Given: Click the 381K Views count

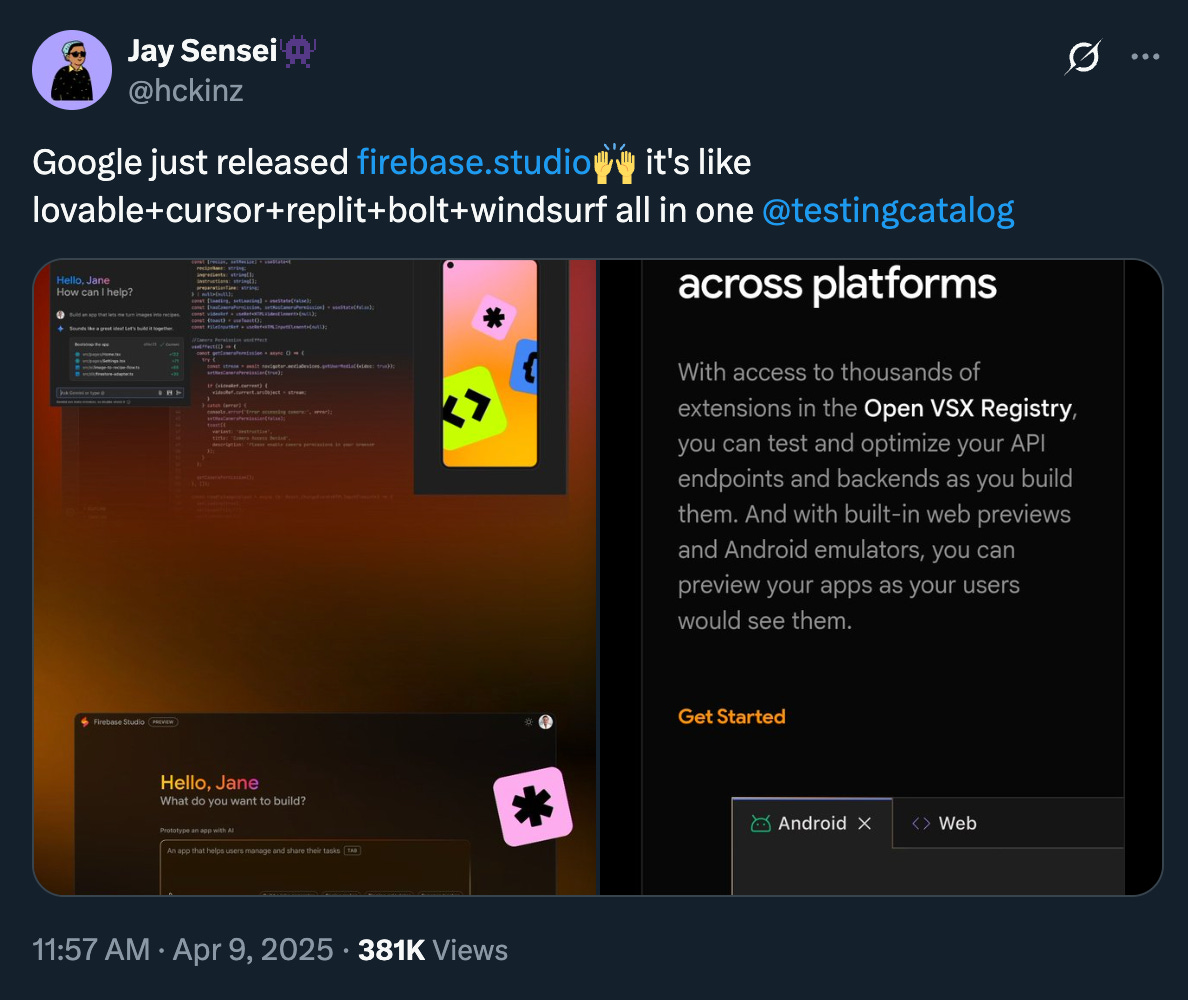Looking at the screenshot, I should point(433,950).
